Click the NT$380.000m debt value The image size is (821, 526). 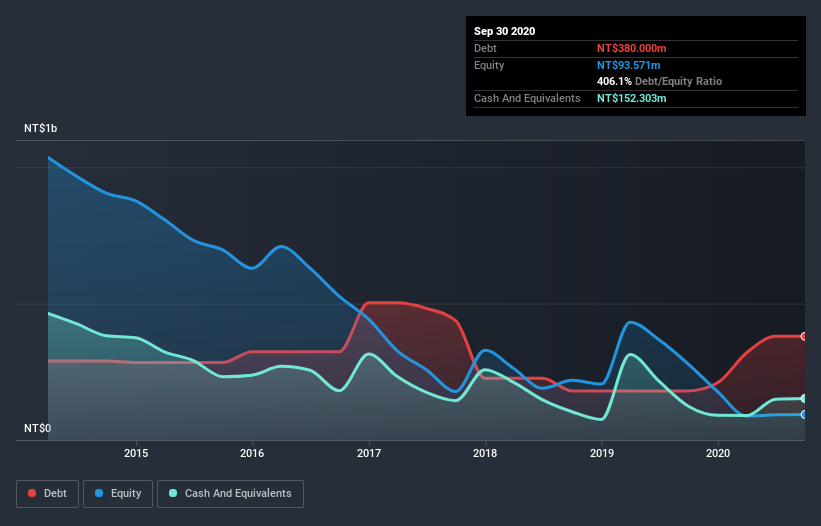coord(631,48)
